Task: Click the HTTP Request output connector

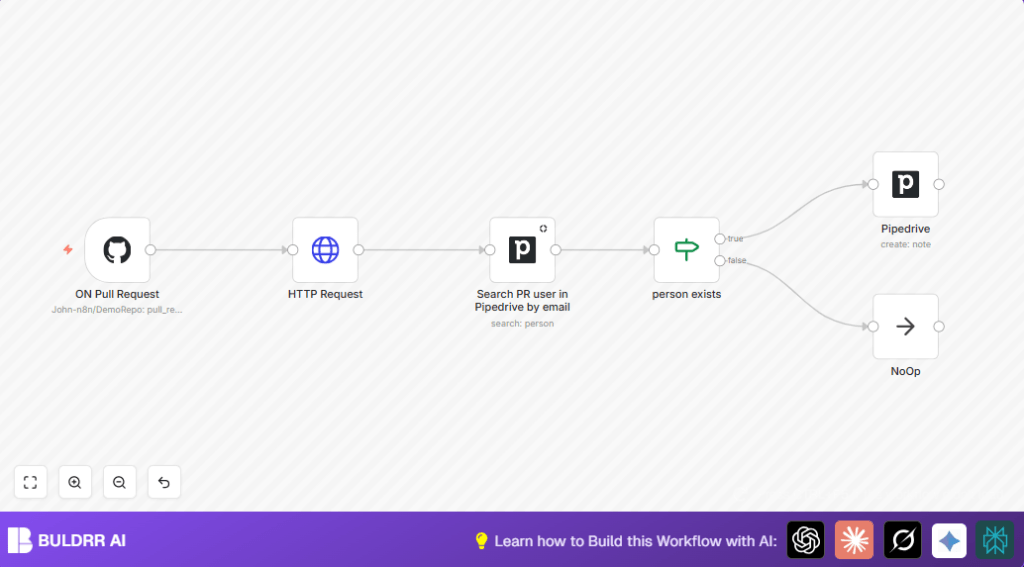Action: pyautogui.click(x=359, y=250)
